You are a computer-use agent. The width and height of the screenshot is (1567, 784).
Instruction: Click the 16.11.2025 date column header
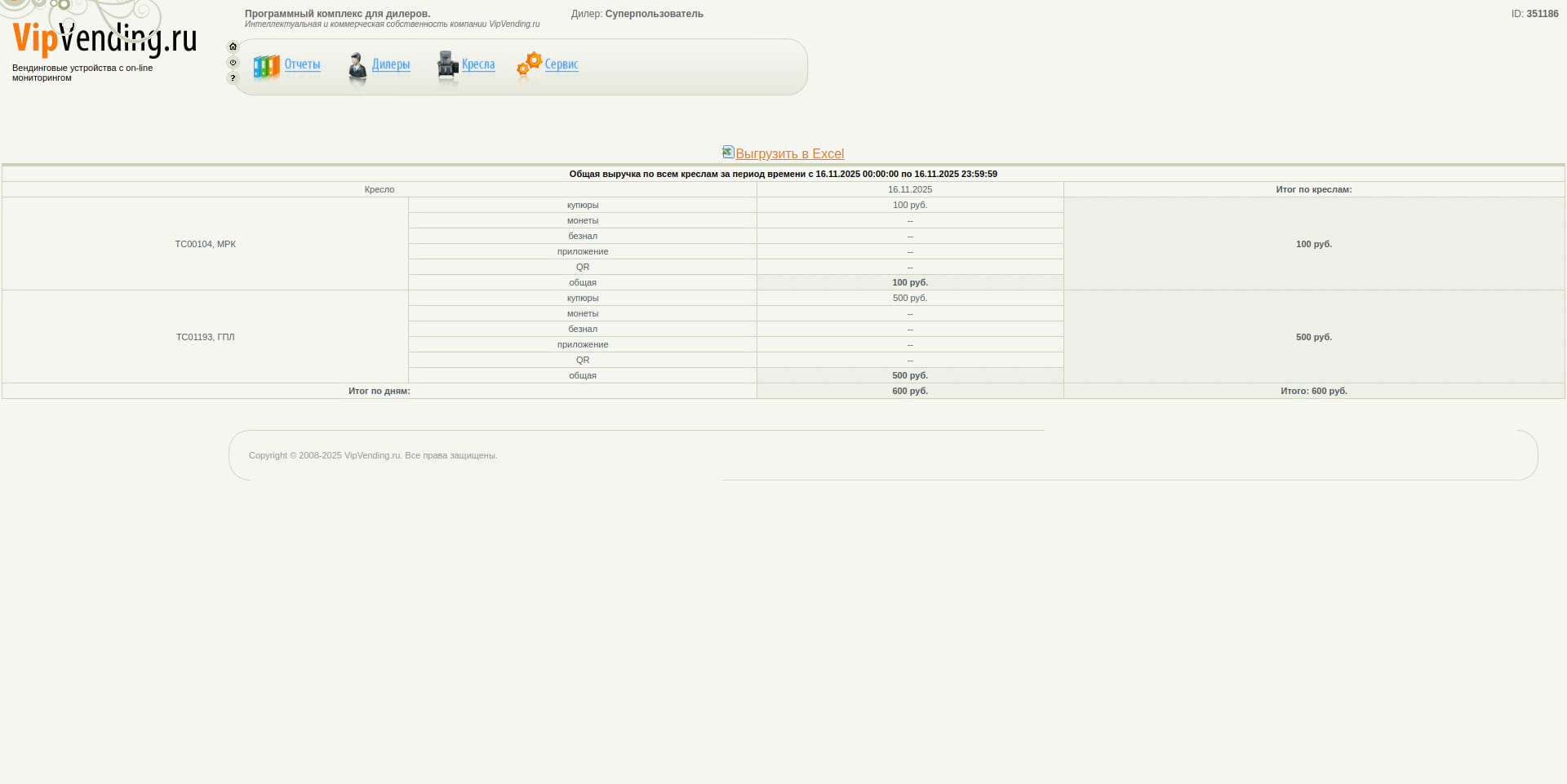pyautogui.click(x=910, y=189)
